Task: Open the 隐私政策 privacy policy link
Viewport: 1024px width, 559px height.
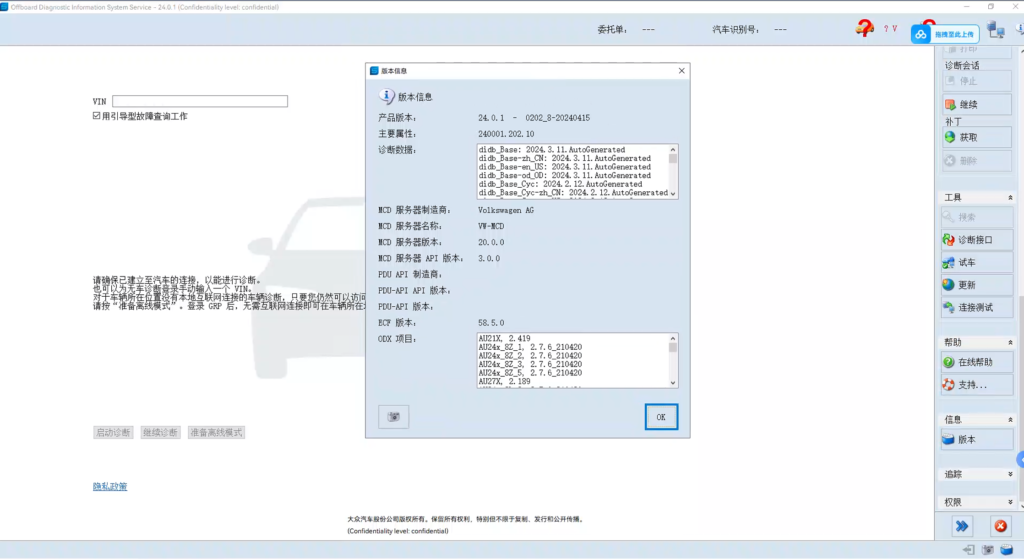Action: [x=110, y=487]
